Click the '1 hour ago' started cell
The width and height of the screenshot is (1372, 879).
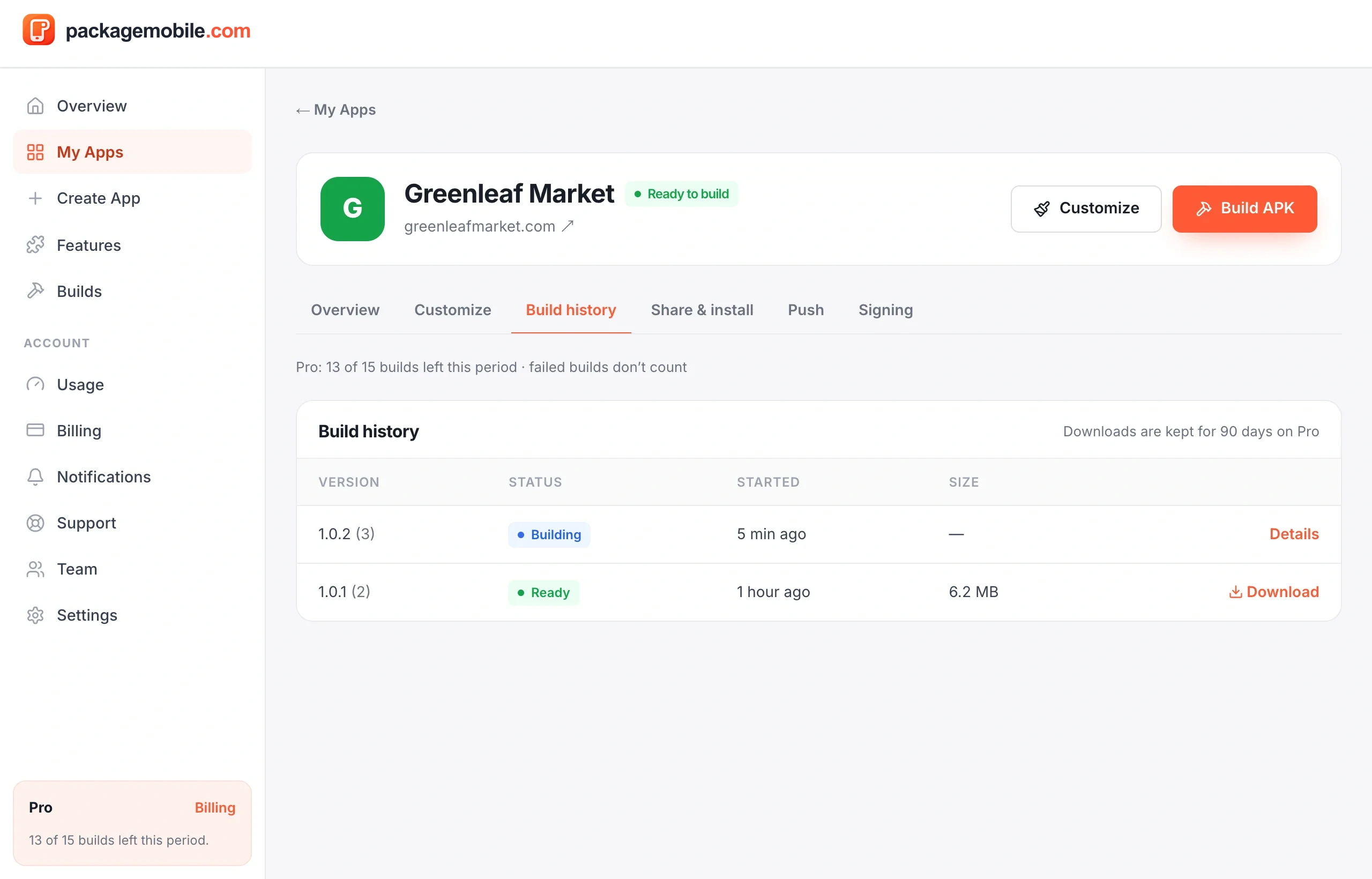coord(773,592)
